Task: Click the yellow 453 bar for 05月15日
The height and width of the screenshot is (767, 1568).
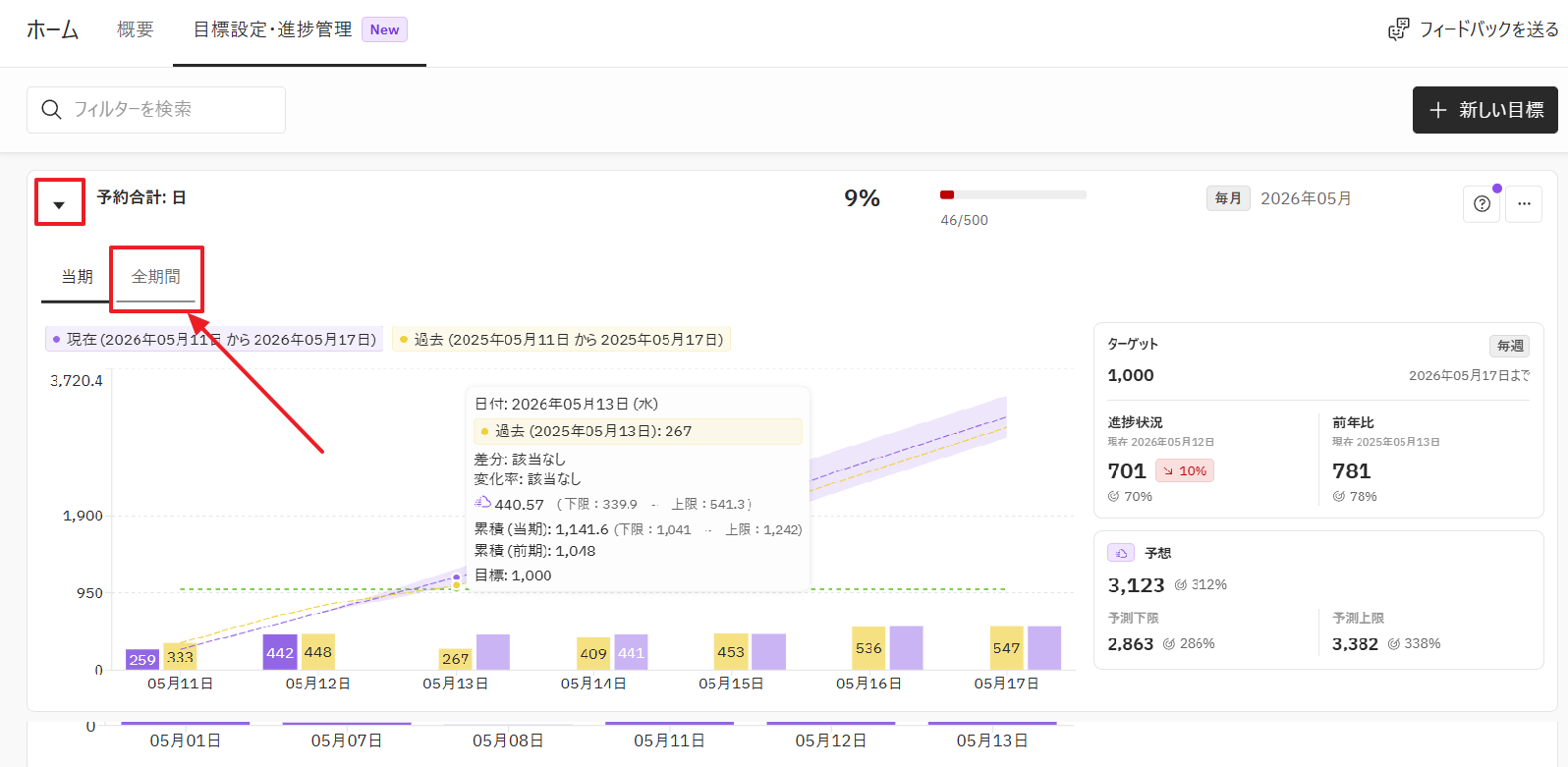Action: [731, 652]
